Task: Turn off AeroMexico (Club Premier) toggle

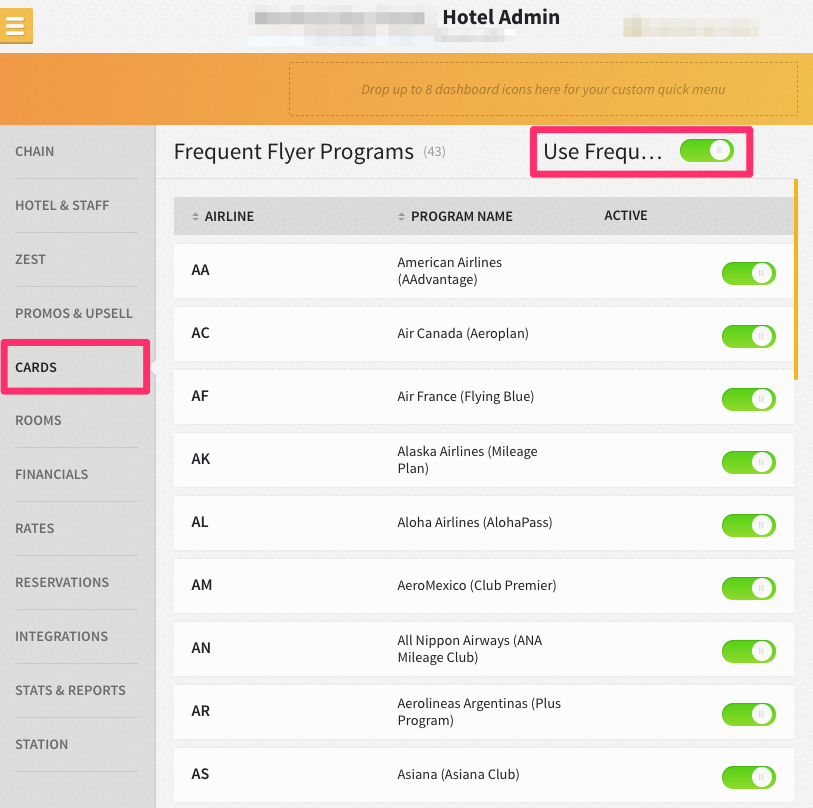Action: click(x=749, y=588)
